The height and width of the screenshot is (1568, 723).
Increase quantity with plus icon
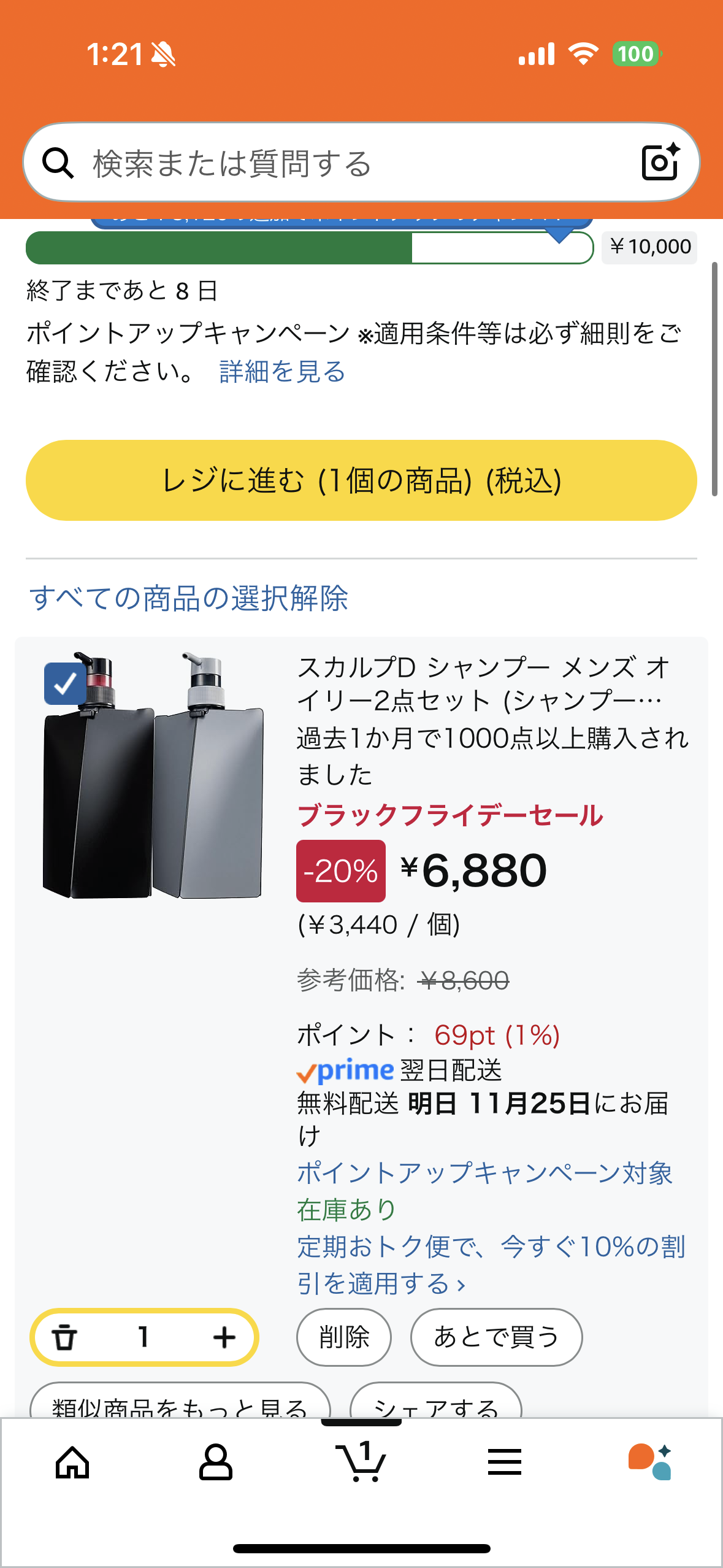coord(224,1337)
